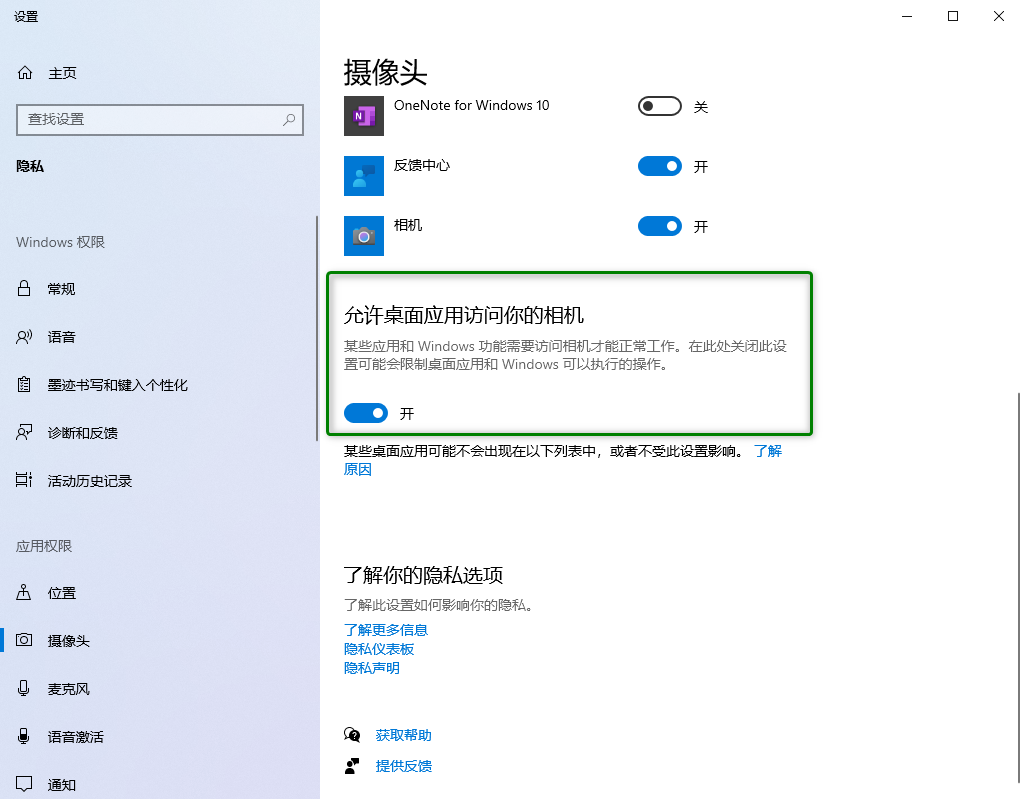Click the location pin icon for 位置
1022x799 pixels.
pyautogui.click(x=24, y=592)
